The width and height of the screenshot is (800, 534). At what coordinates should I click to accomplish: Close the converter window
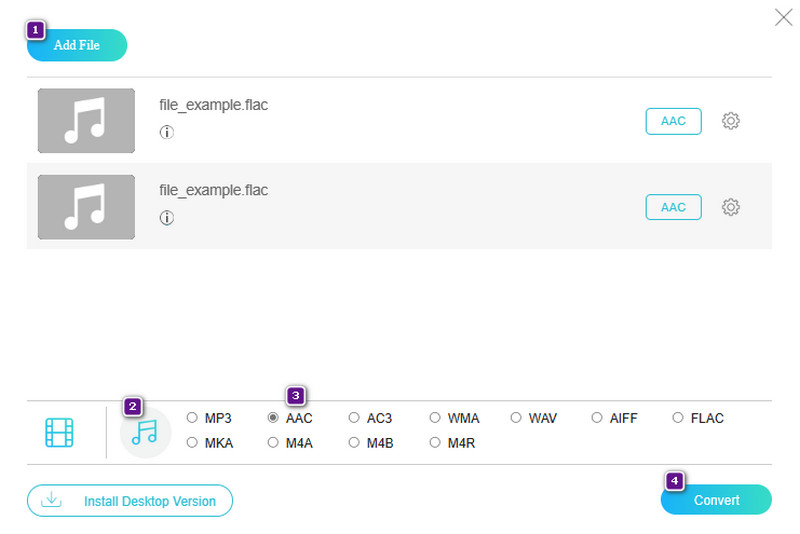pos(784,16)
